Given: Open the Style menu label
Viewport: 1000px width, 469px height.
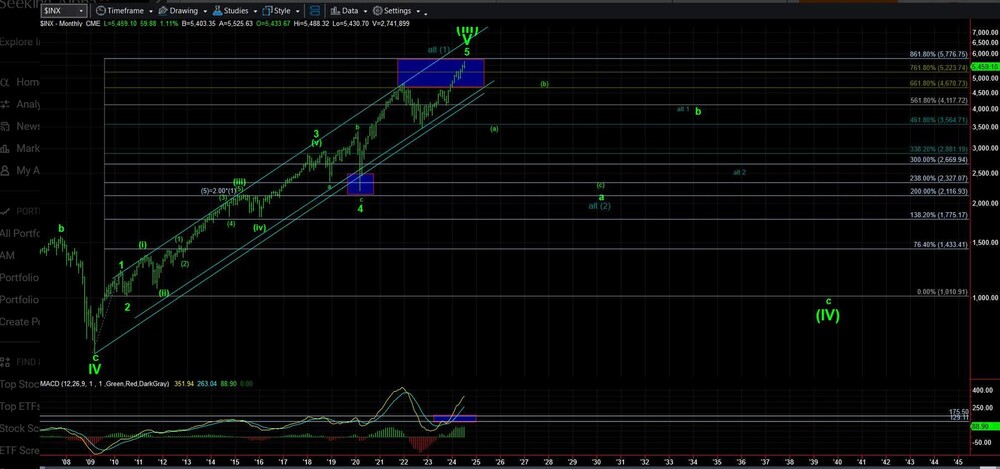Looking at the screenshot, I should click(x=283, y=11).
